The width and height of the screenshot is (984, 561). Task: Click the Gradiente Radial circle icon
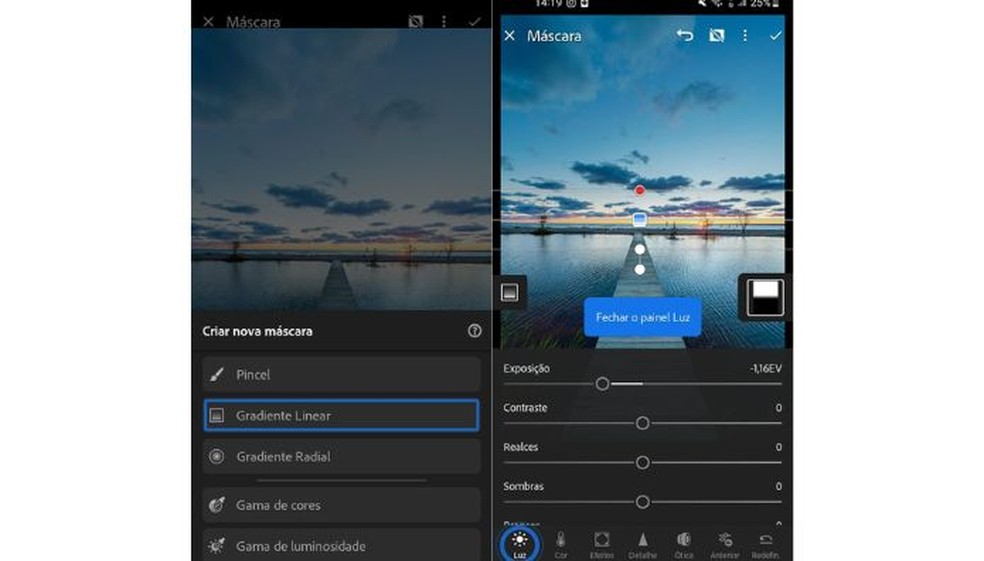[x=217, y=456]
